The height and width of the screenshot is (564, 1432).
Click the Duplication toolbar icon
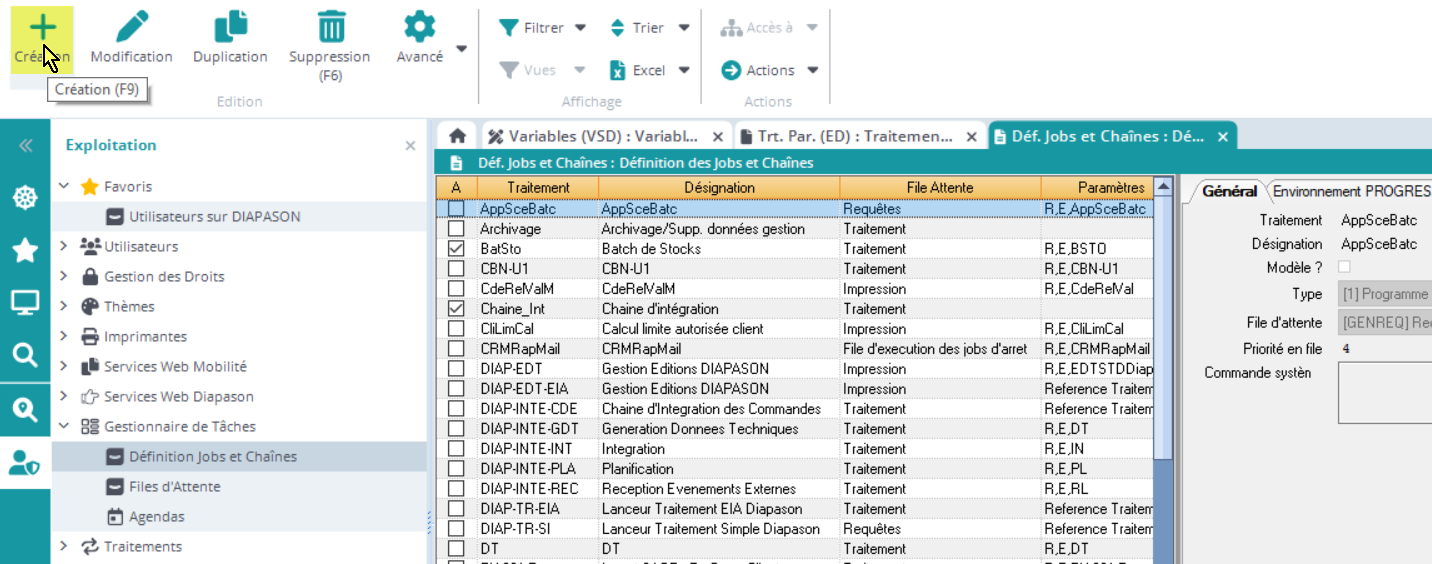tap(230, 28)
